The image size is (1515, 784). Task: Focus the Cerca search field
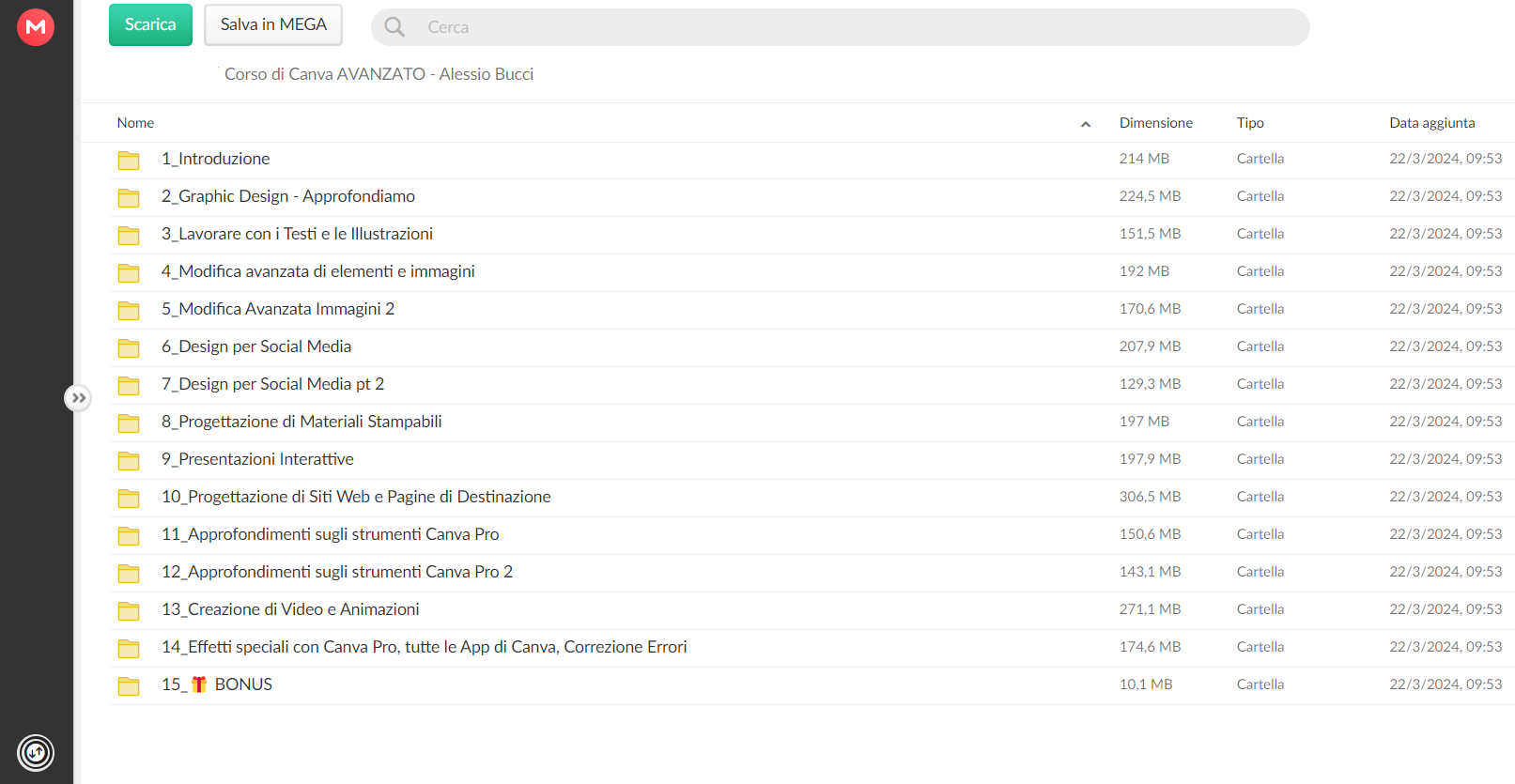coord(840,27)
